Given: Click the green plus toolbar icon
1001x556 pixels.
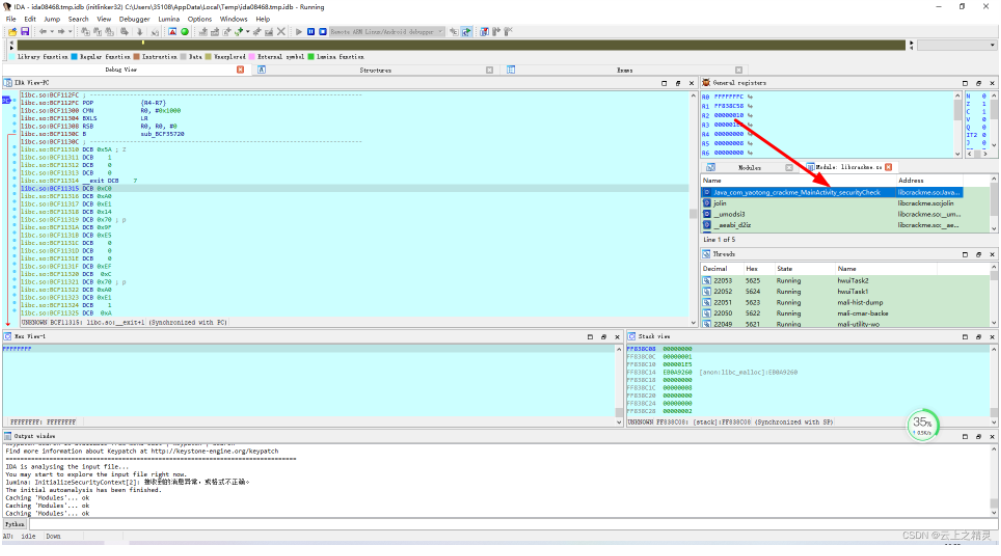Looking at the screenshot, I should [239, 32].
